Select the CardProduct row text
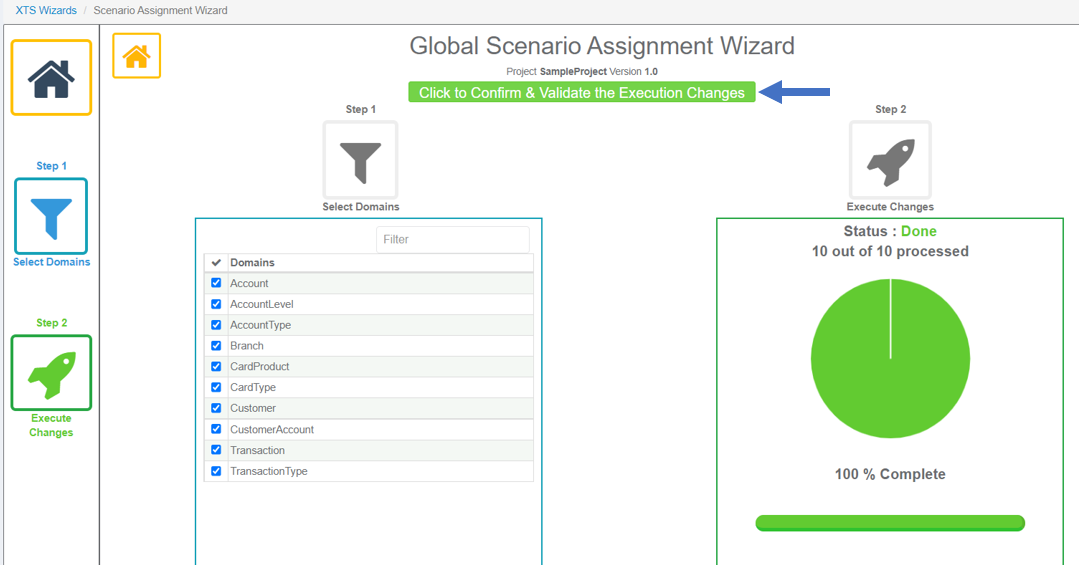Viewport: 1080px width, 565px height. click(x=260, y=367)
